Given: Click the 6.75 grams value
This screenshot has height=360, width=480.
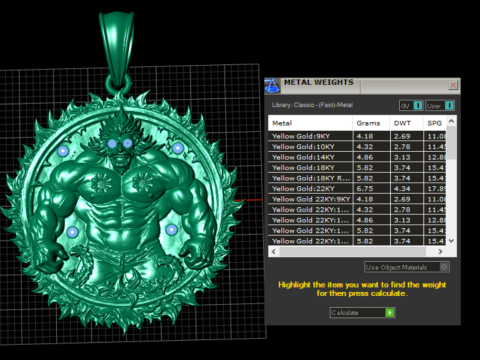Looking at the screenshot, I should tap(365, 189).
